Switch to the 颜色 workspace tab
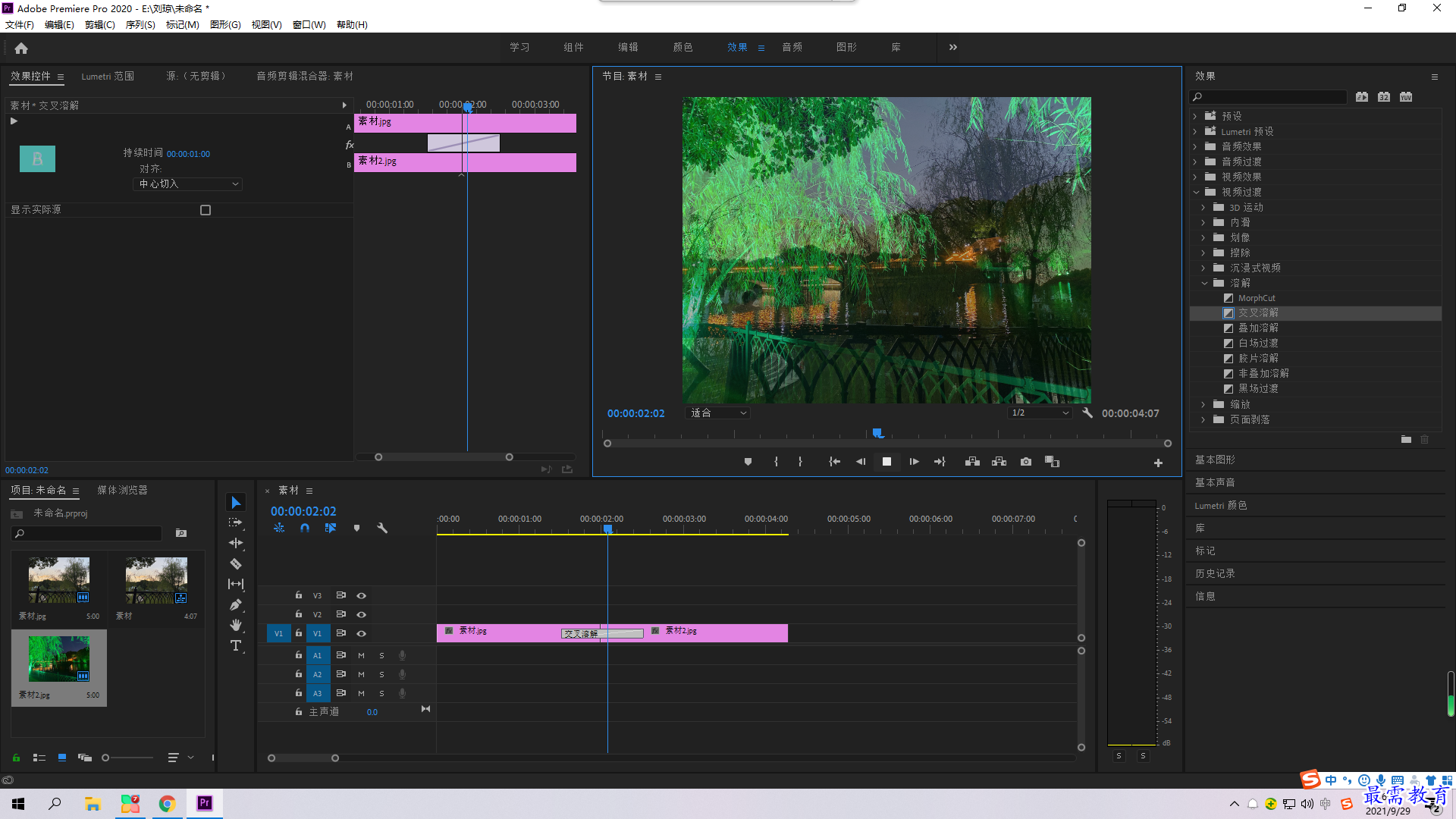The width and height of the screenshot is (1456, 819). [x=682, y=47]
